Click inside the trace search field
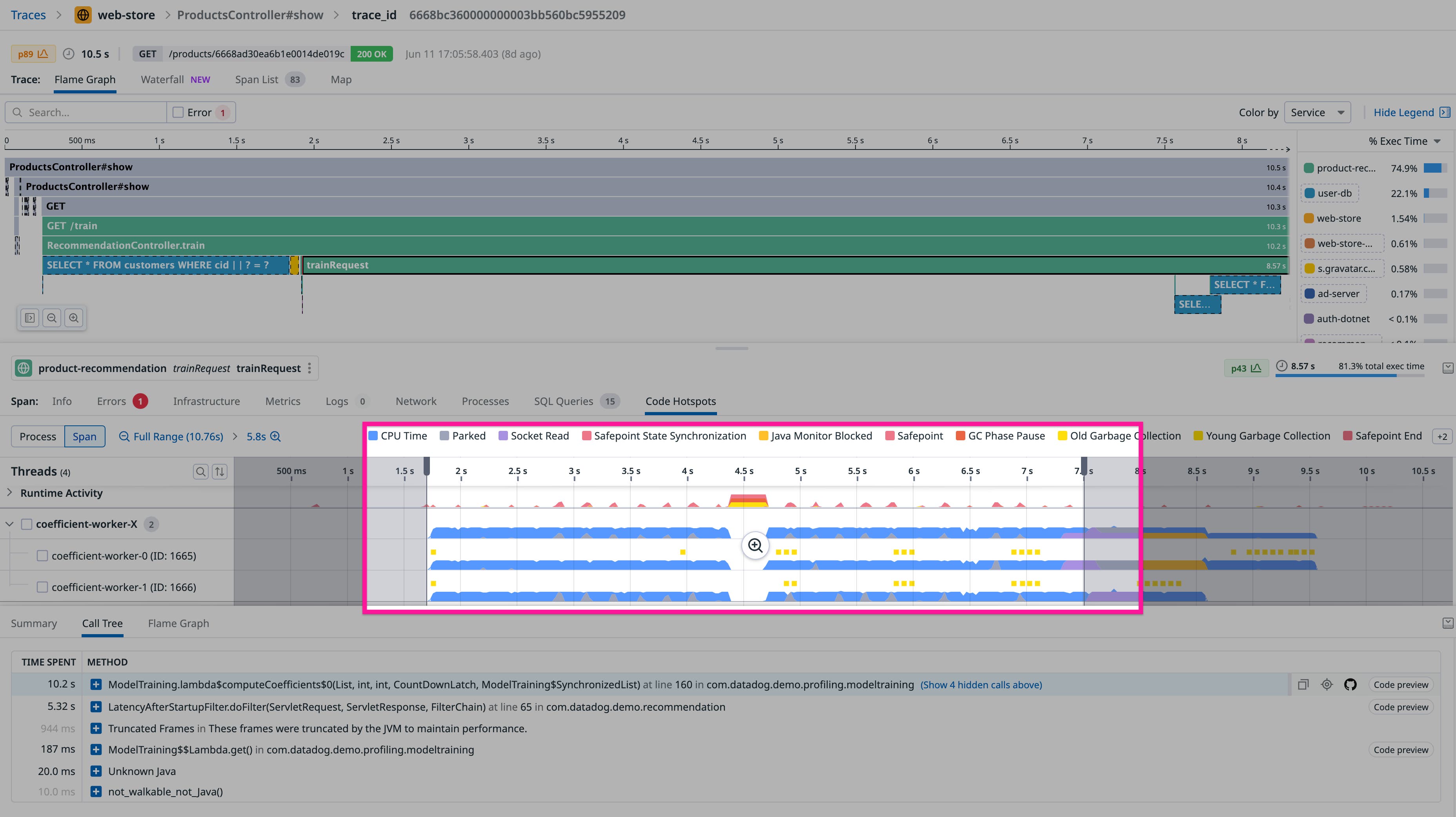Image resolution: width=1456 pixels, height=817 pixels. coord(85,112)
